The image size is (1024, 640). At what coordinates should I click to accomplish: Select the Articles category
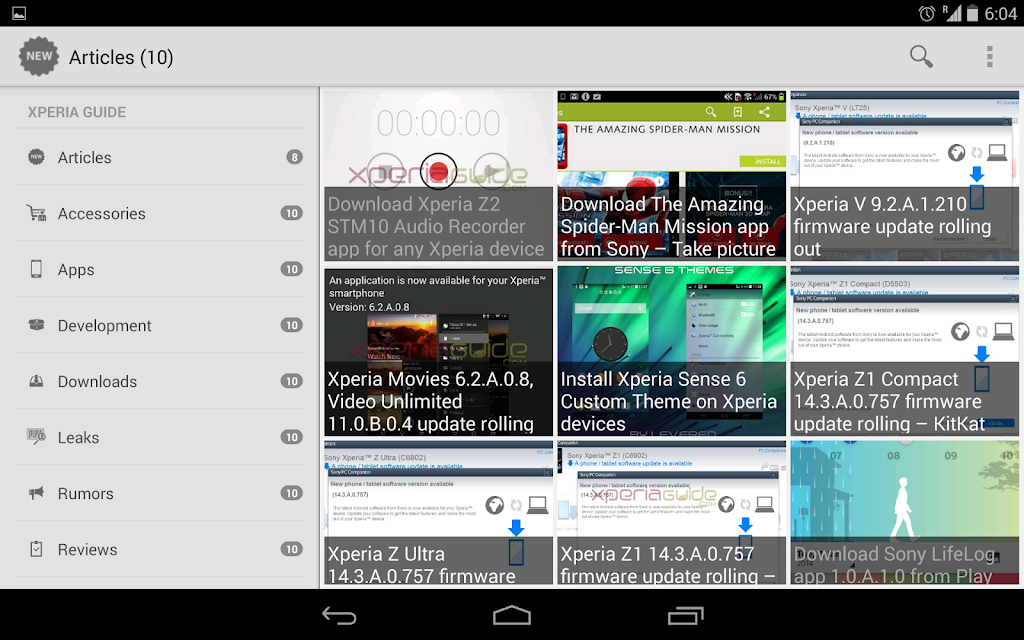point(161,157)
